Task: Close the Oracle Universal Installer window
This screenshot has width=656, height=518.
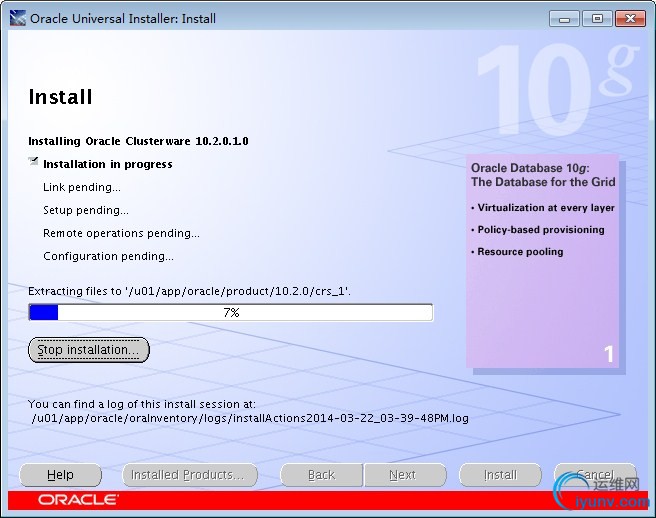Action: [x=630, y=19]
